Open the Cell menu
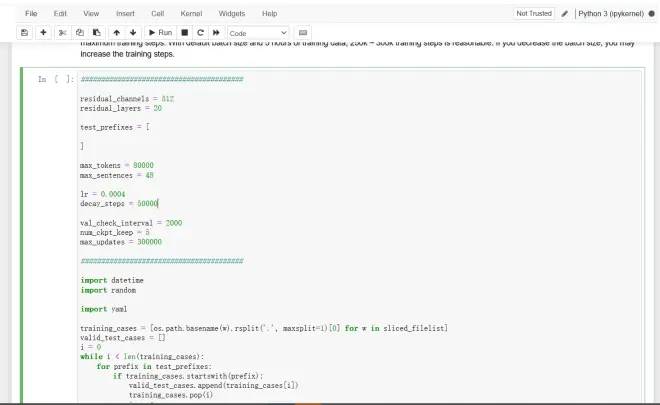The width and height of the screenshot is (660, 405). 158,13
